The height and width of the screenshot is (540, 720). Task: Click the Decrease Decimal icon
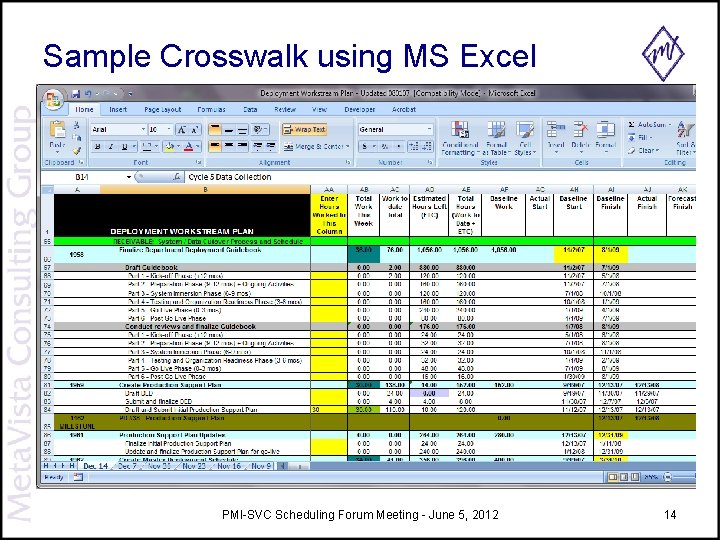pyautogui.click(x=427, y=146)
